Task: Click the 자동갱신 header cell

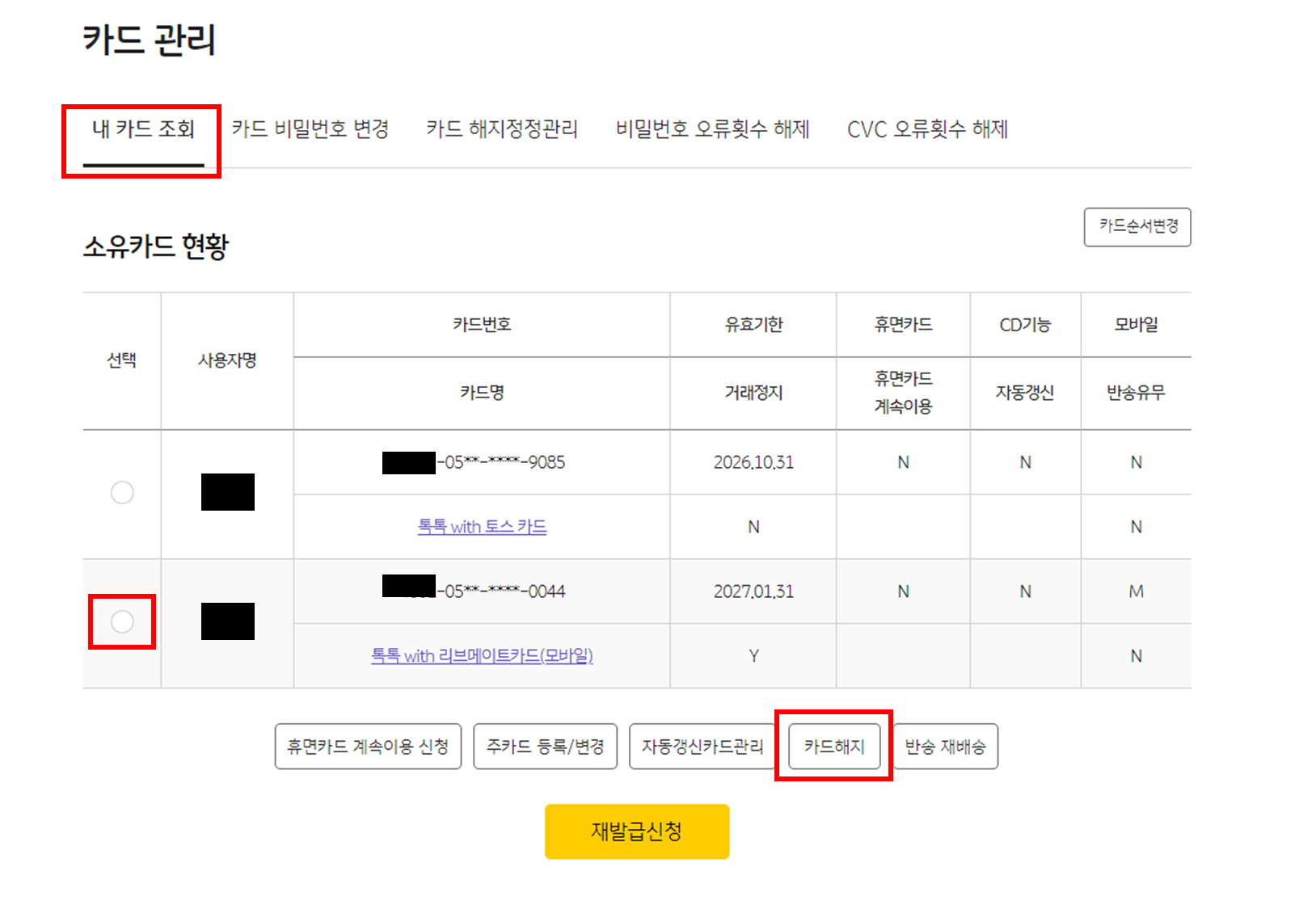Action: (1025, 393)
